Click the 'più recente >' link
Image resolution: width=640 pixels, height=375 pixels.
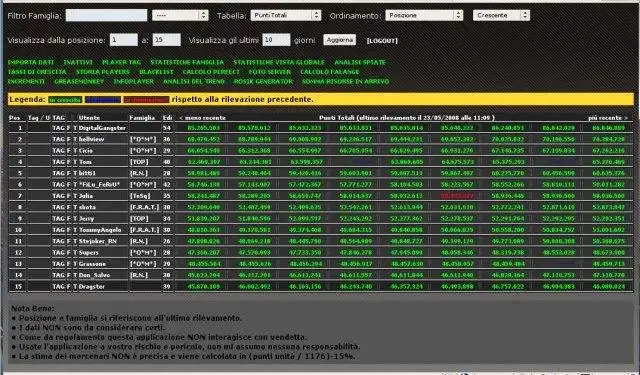608,118
